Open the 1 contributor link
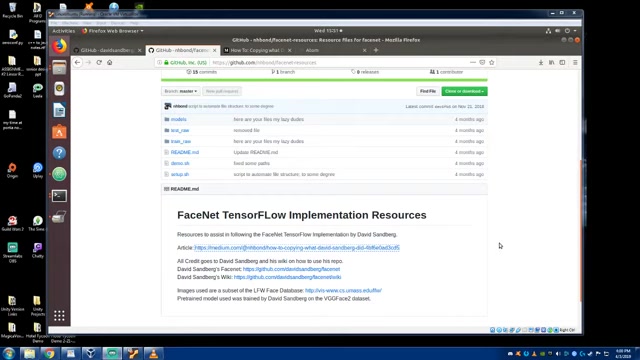The image size is (640, 360). tap(446, 72)
